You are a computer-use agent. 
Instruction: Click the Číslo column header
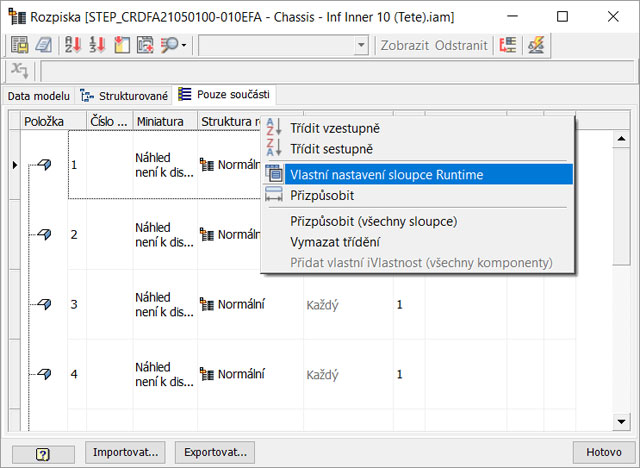click(109, 121)
